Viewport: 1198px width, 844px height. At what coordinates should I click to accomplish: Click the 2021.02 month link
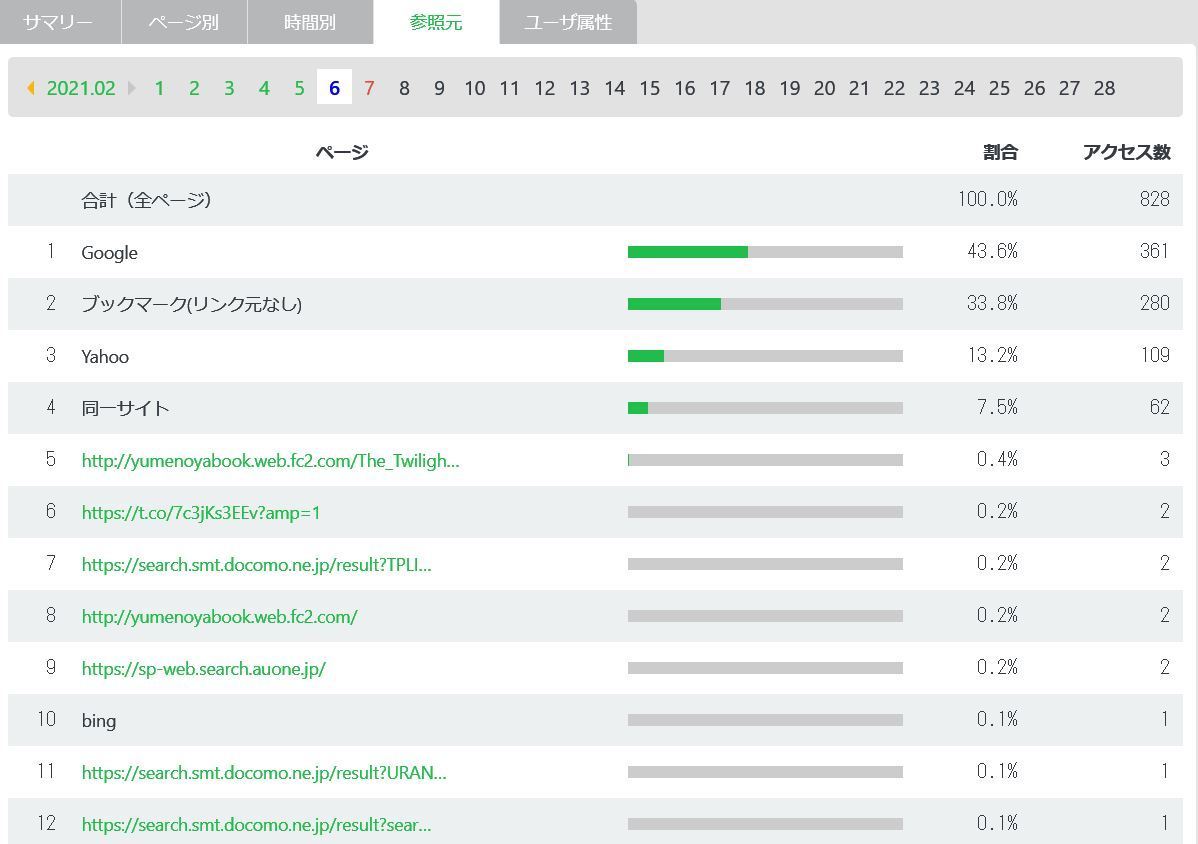pyautogui.click(x=81, y=88)
